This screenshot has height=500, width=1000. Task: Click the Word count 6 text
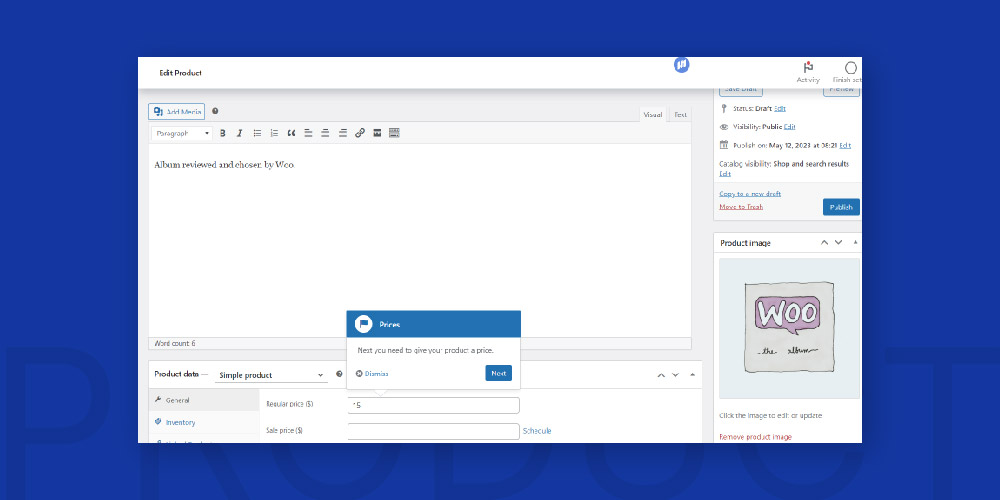pyautogui.click(x=175, y=343)
